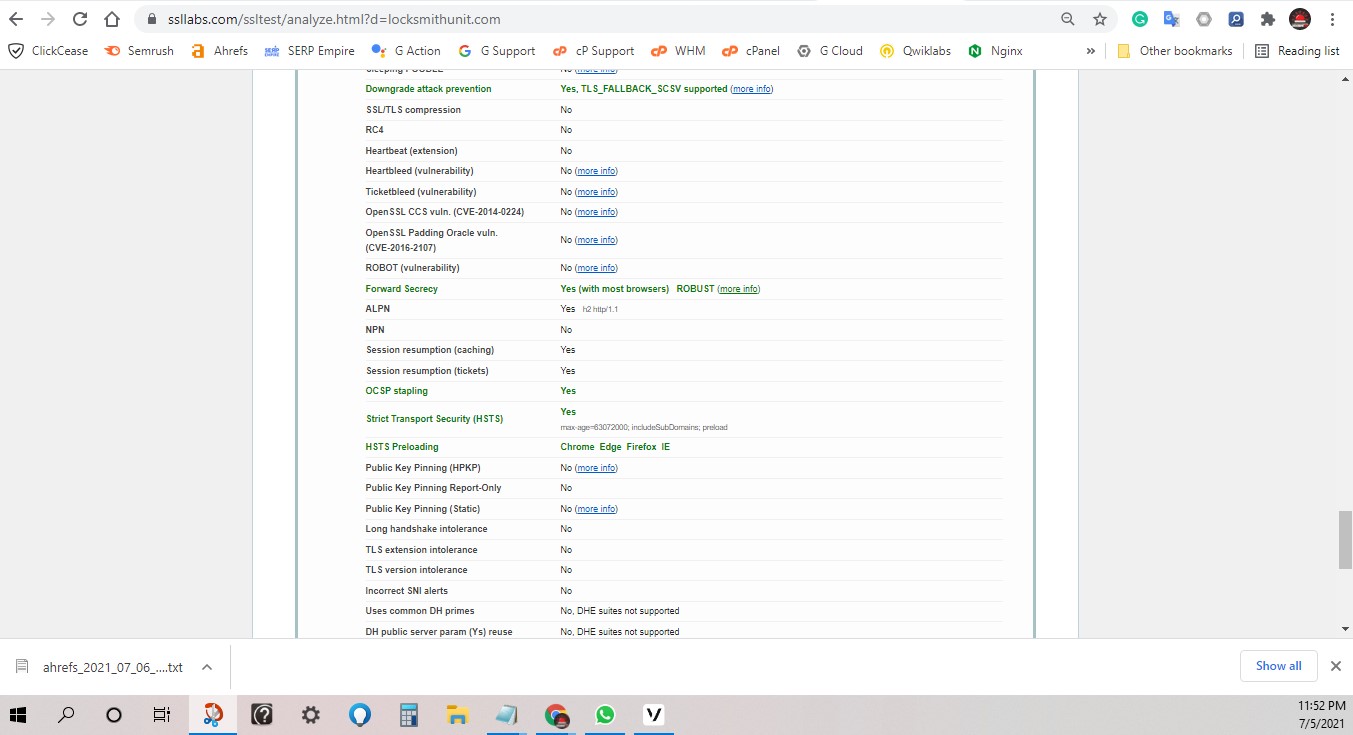Open the Reading list
The height and width of the screenshot is (735, 1353).
[1297, 50]
